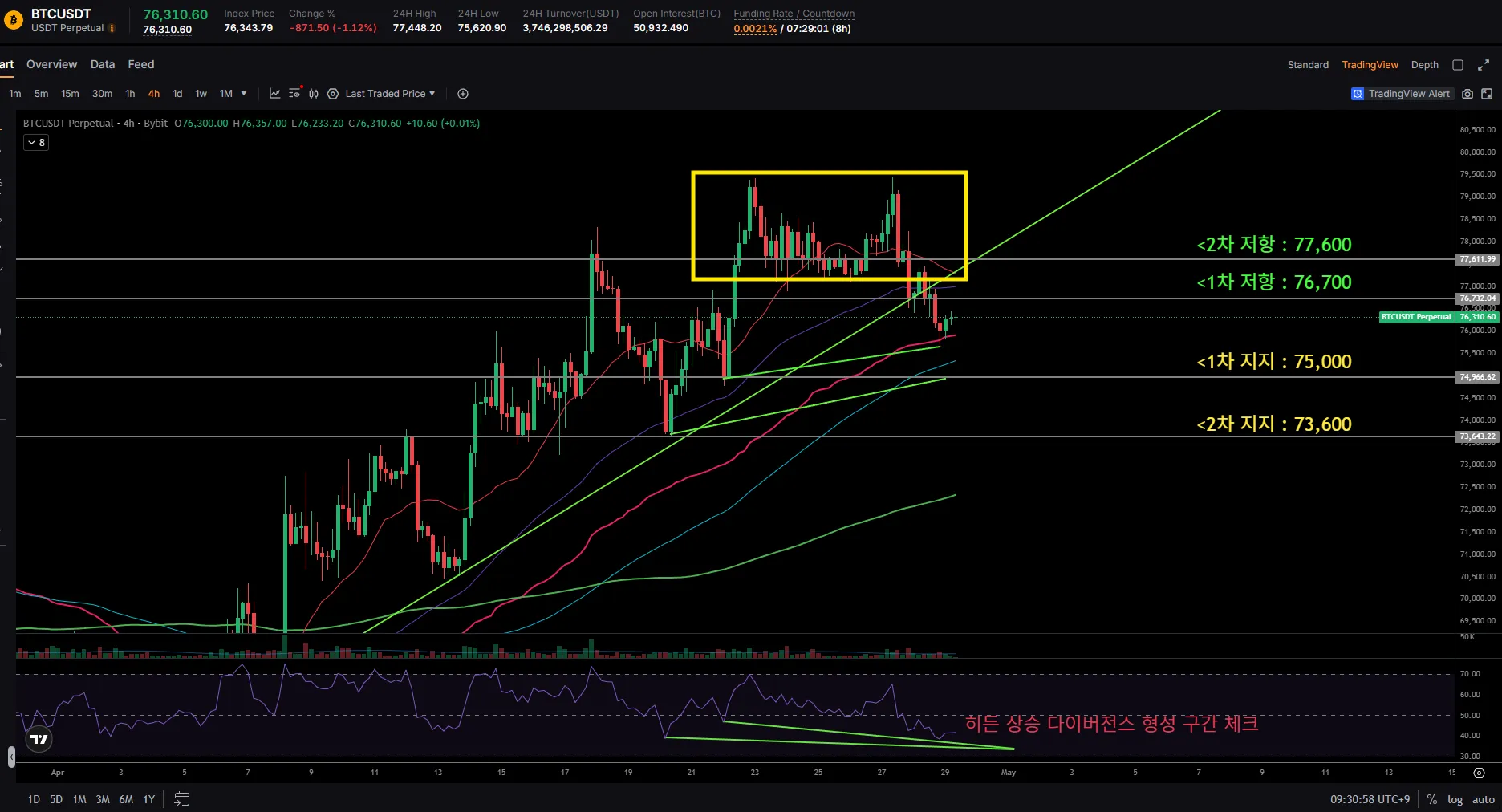
Task: Toggle the percent scale mode
Action: (1431, 799)
